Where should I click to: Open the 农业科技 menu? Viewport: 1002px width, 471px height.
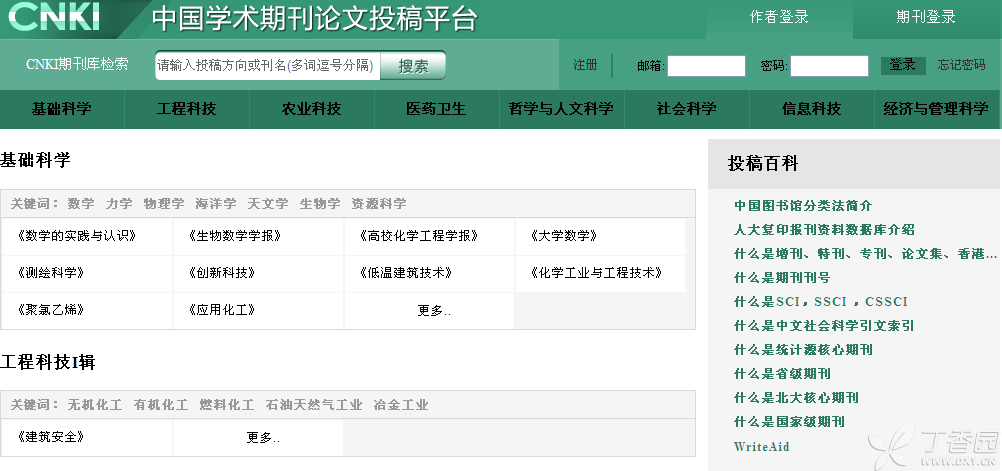point(312,109)
